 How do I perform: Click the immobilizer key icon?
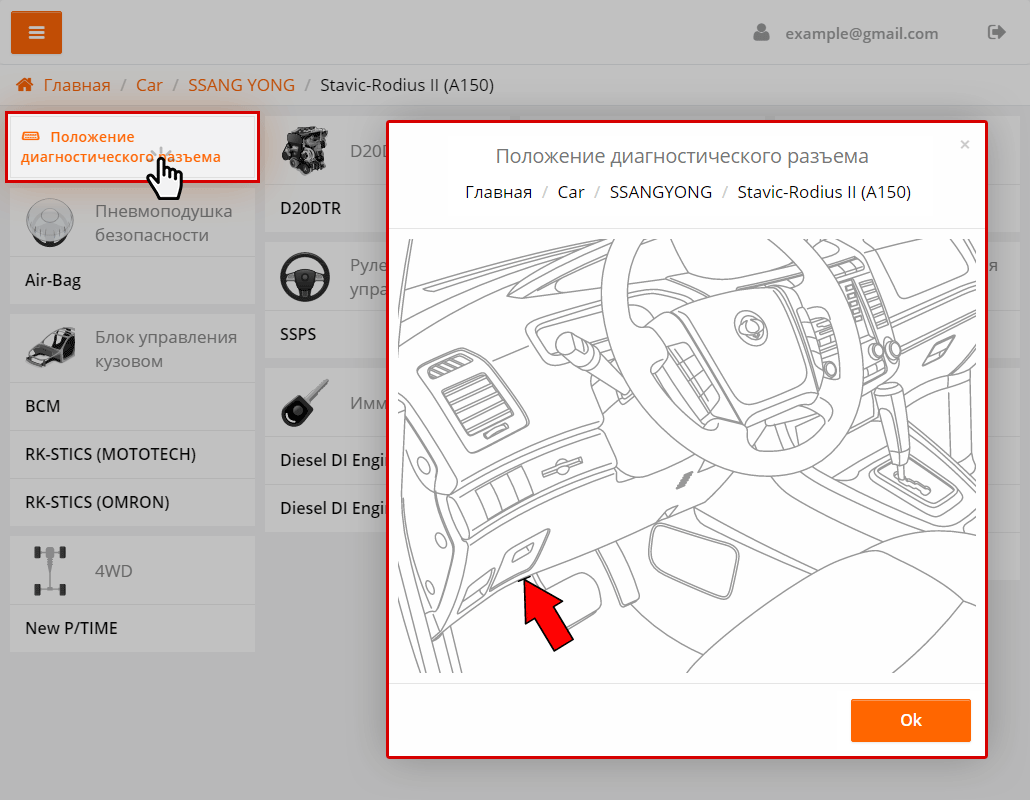[x=304, y=403]
